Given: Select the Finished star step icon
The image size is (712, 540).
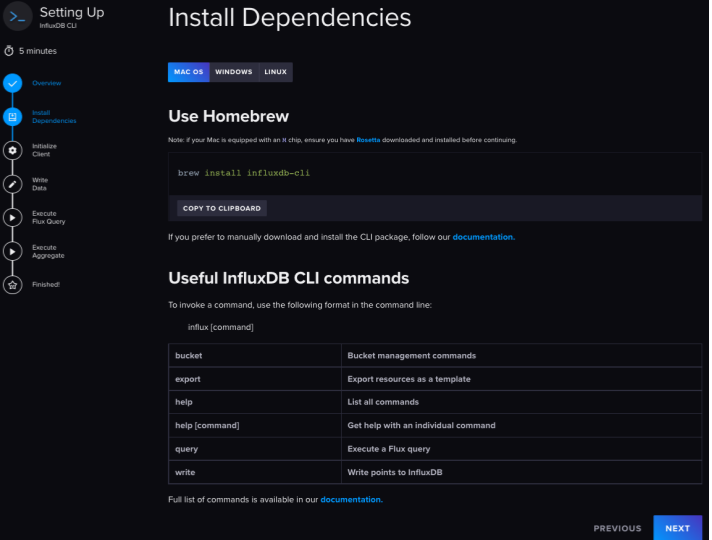Looking at the screenshot, I should 13,285.
